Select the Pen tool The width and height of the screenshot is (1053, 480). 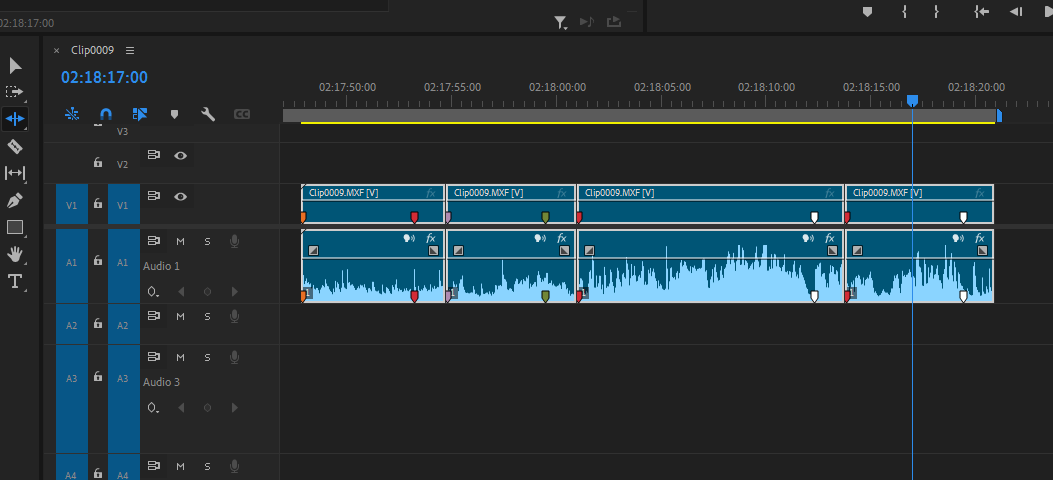point(15,200)
